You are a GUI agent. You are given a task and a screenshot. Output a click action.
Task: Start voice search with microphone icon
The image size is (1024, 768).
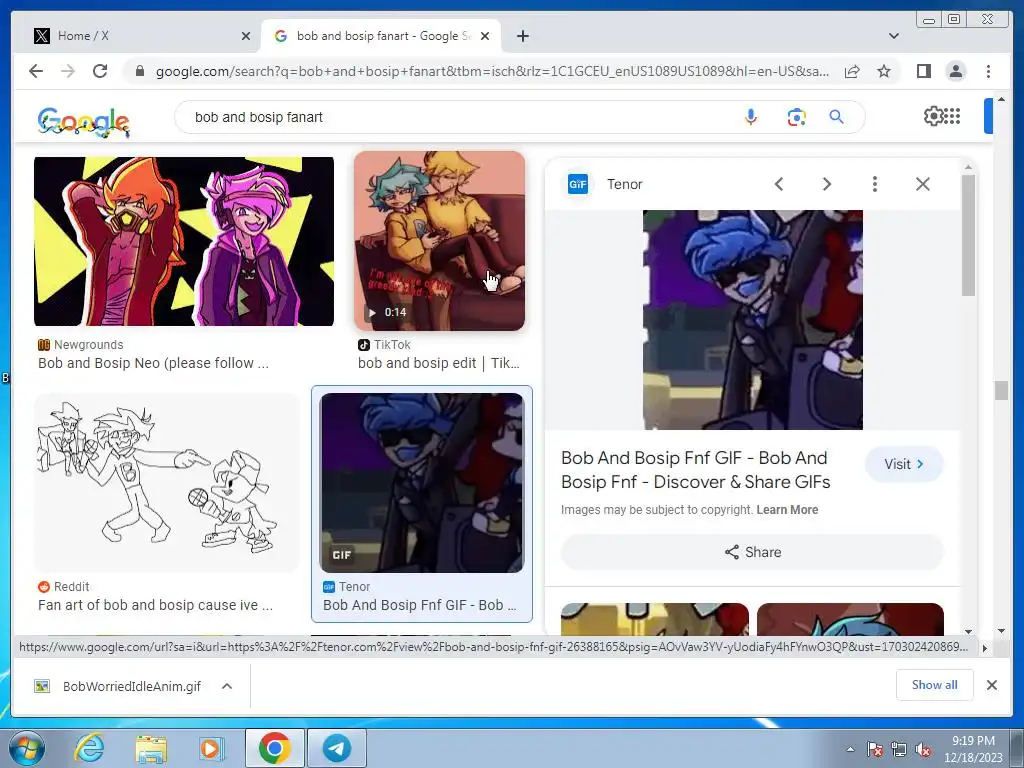point(751,117)
